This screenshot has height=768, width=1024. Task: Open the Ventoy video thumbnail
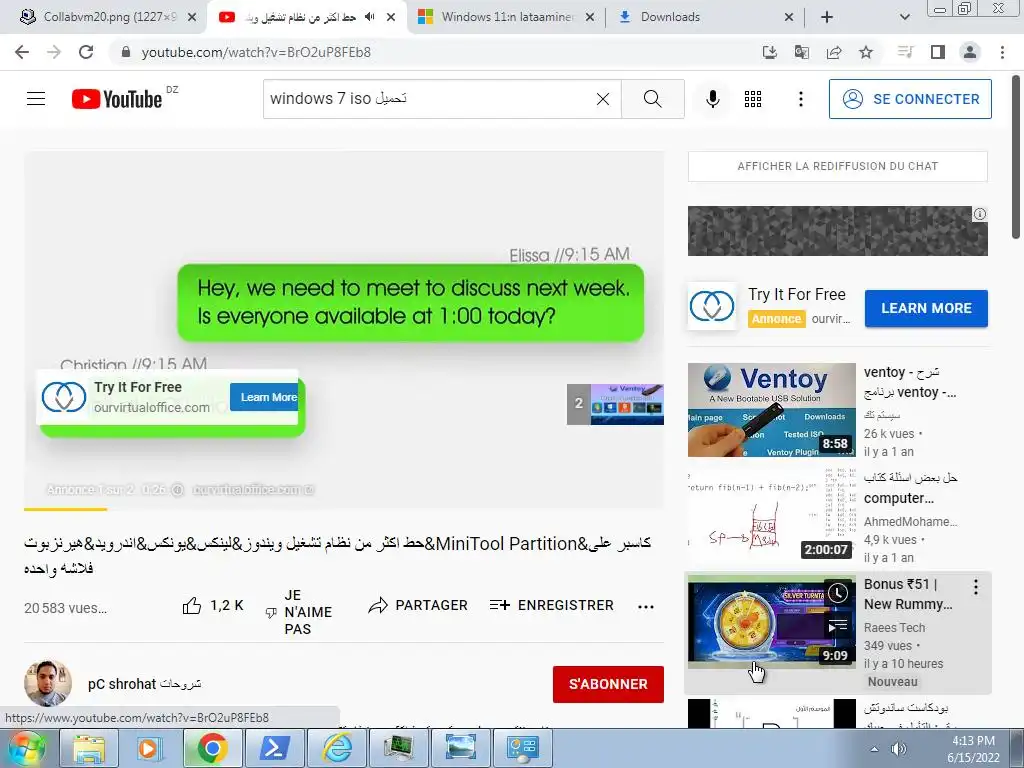(771, 409)
